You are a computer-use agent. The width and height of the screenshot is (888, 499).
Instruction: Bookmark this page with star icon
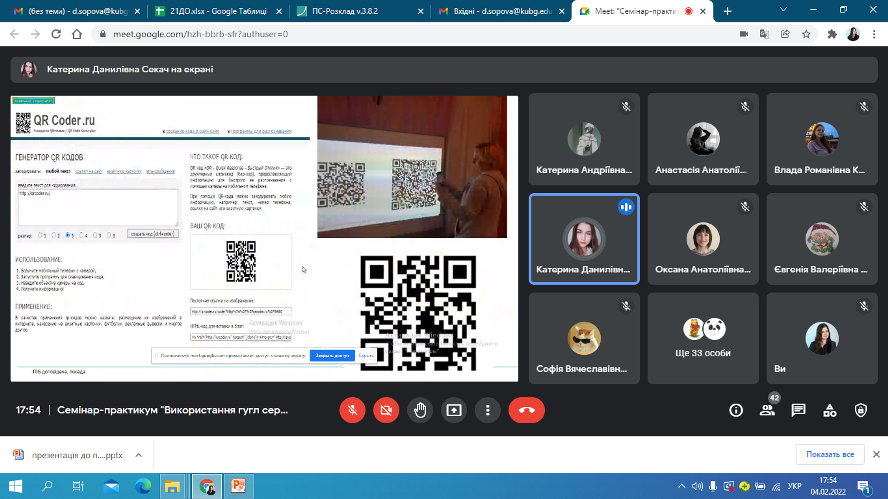click(x=805, y=33)
